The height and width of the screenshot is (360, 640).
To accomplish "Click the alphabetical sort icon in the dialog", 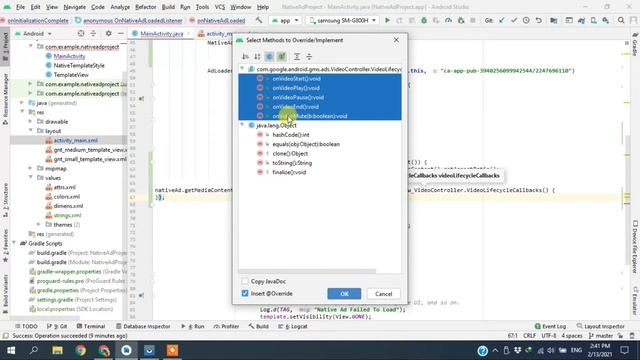I will coord(245,56).
